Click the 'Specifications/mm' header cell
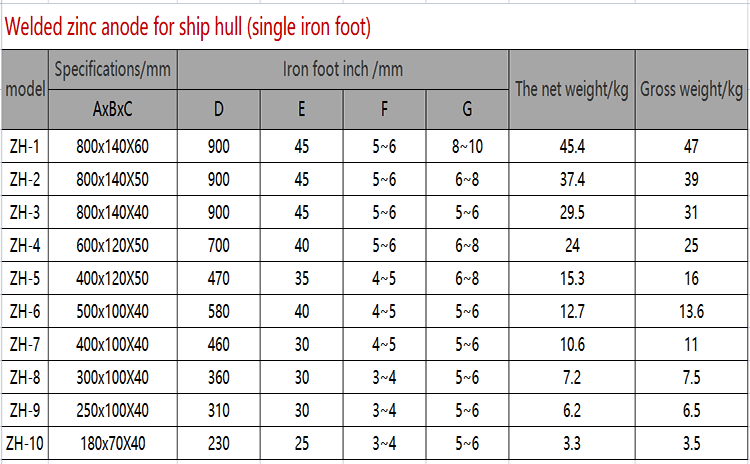This screenshot has width=750, height=464. [113, 70]
